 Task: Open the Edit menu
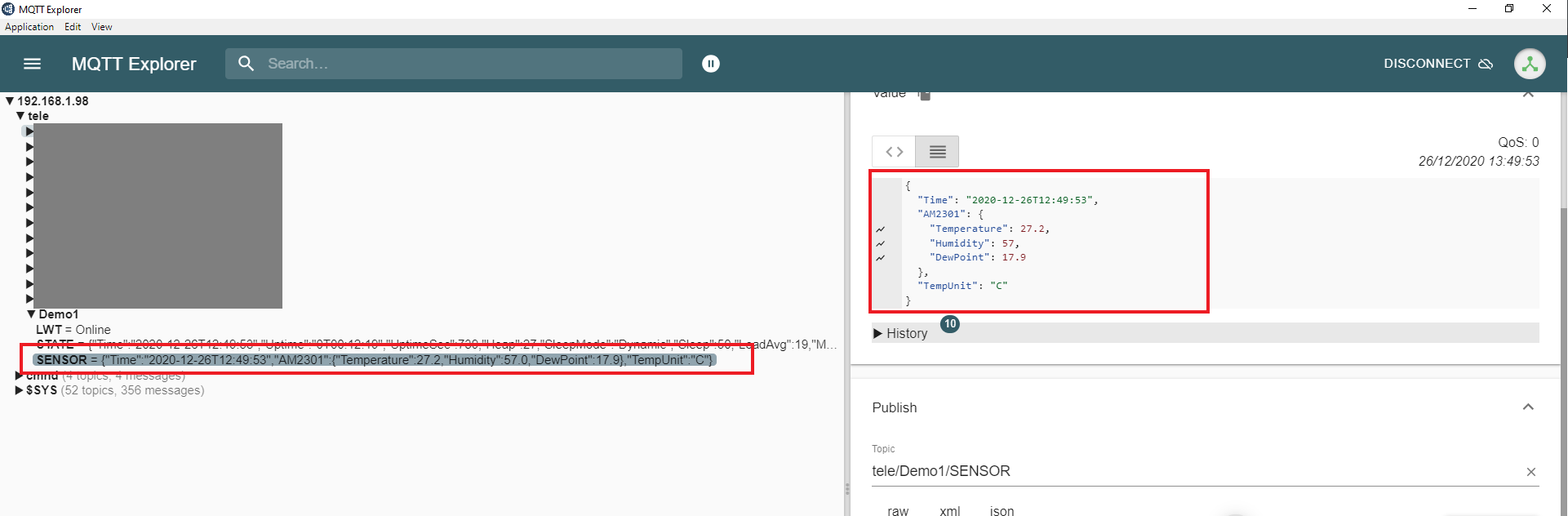73,27
